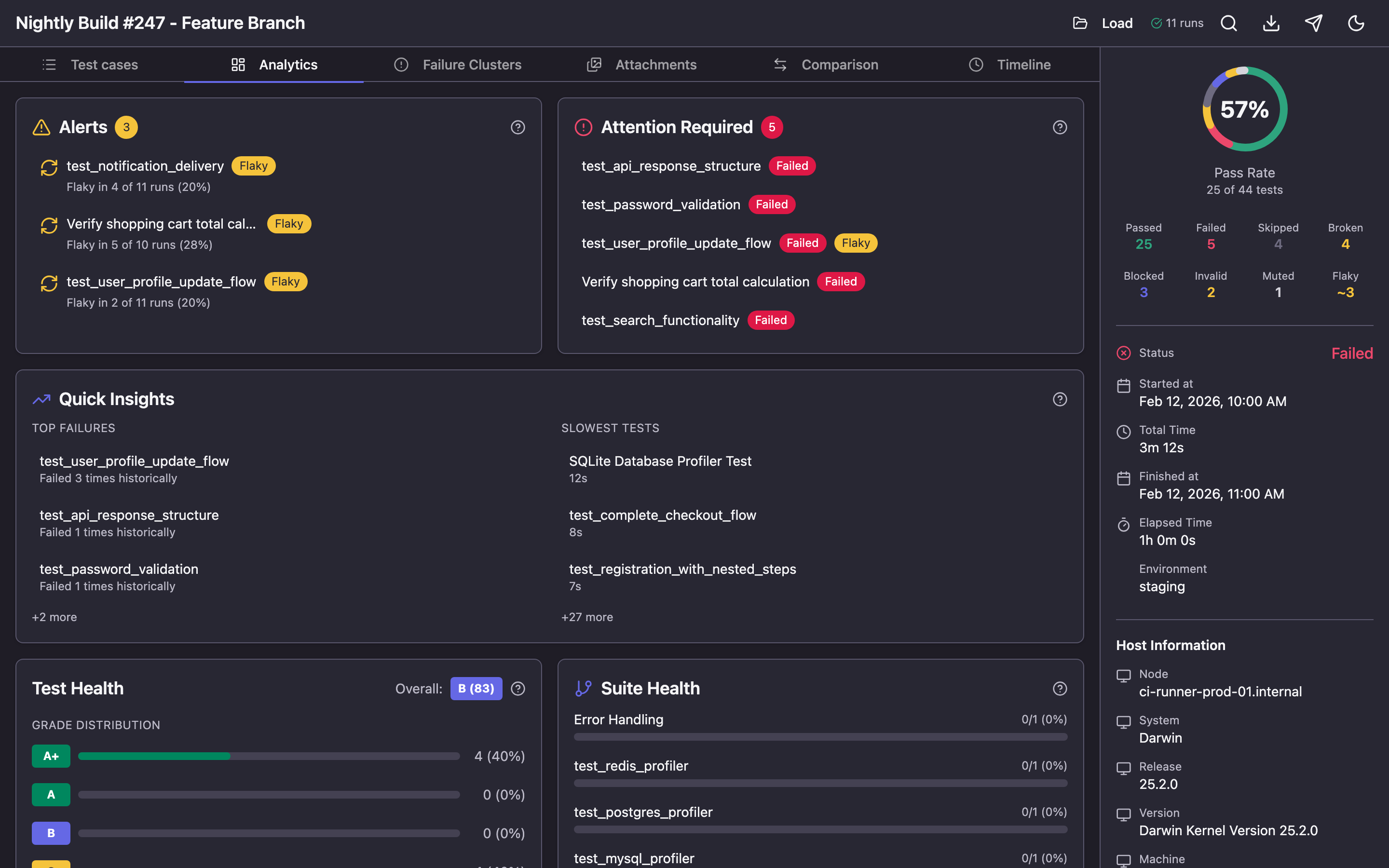
Task: Click the 57% Pass Rate donut chart
Action: point(1244,109)
